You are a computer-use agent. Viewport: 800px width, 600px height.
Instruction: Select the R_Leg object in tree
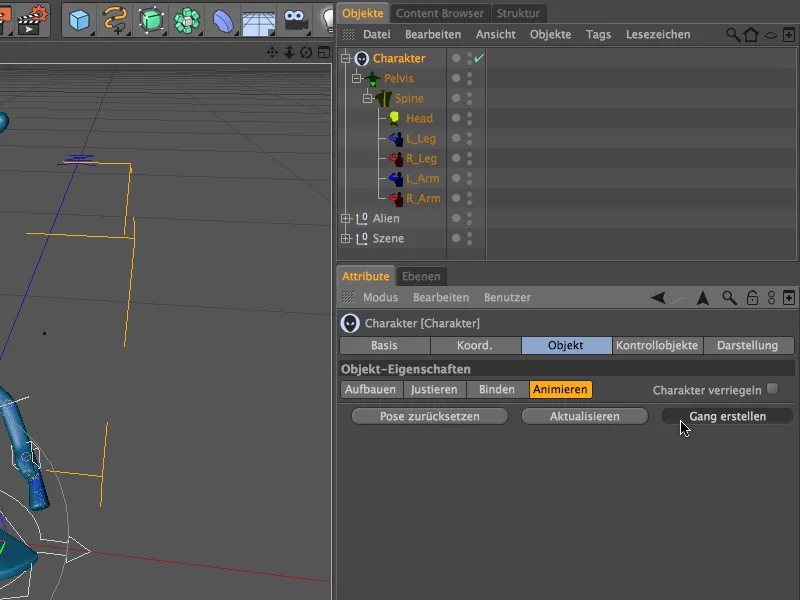pos(421,159)
